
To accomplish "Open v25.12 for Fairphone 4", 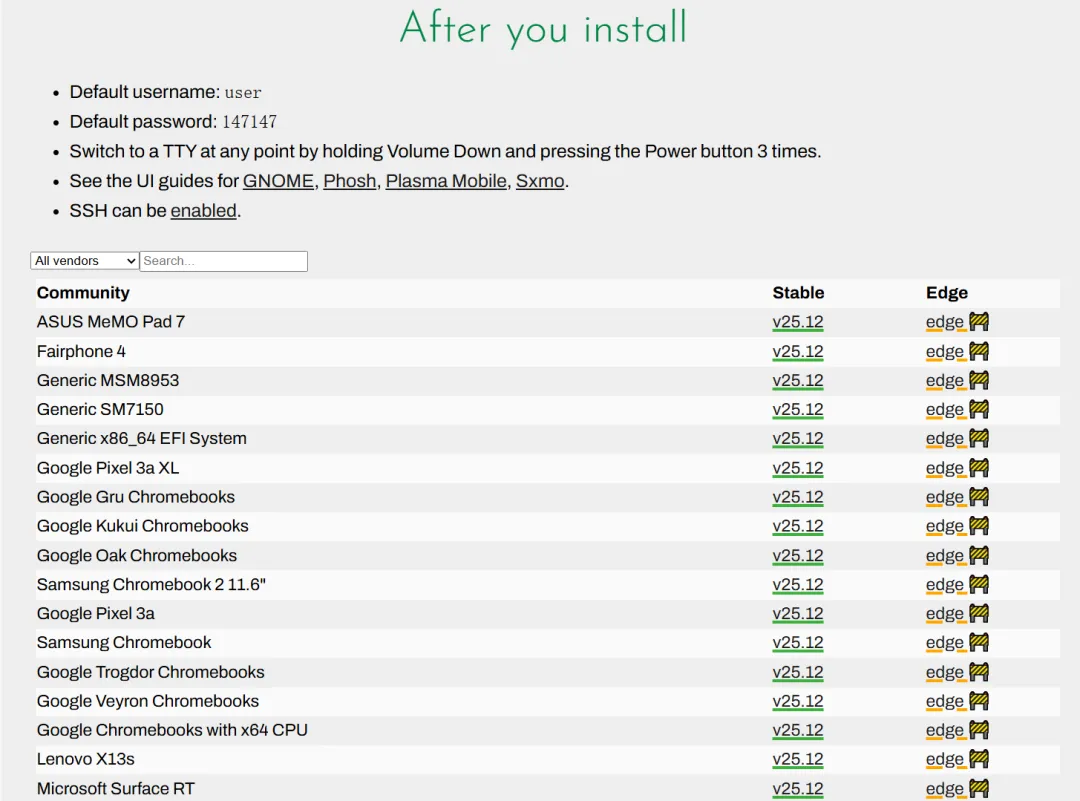I will coord(798,352).
